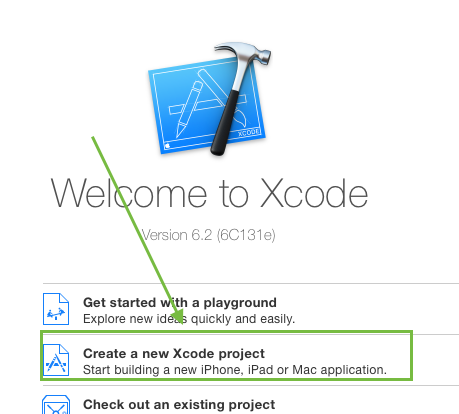Click the Version 6.2 (6C131e) text

208,235
